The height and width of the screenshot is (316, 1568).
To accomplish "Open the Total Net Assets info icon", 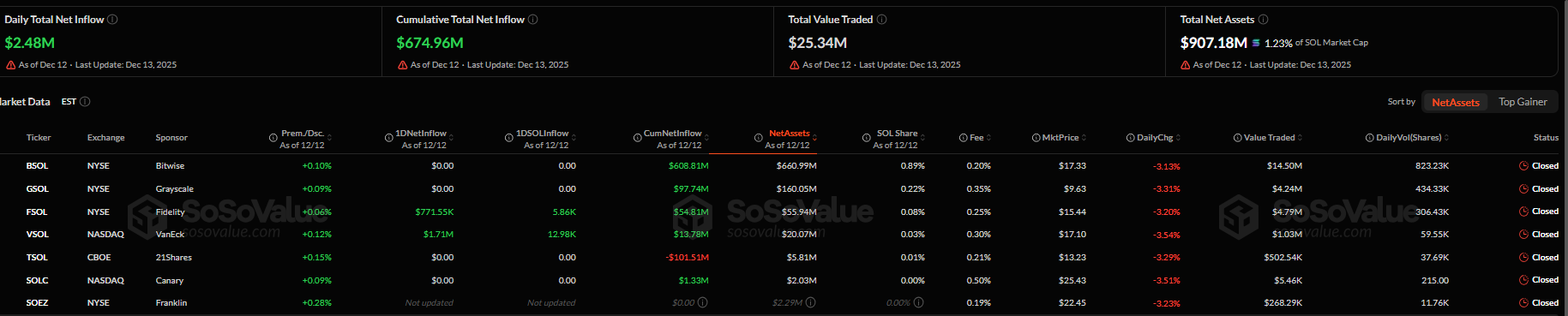I will click(x=1263, y=20).
